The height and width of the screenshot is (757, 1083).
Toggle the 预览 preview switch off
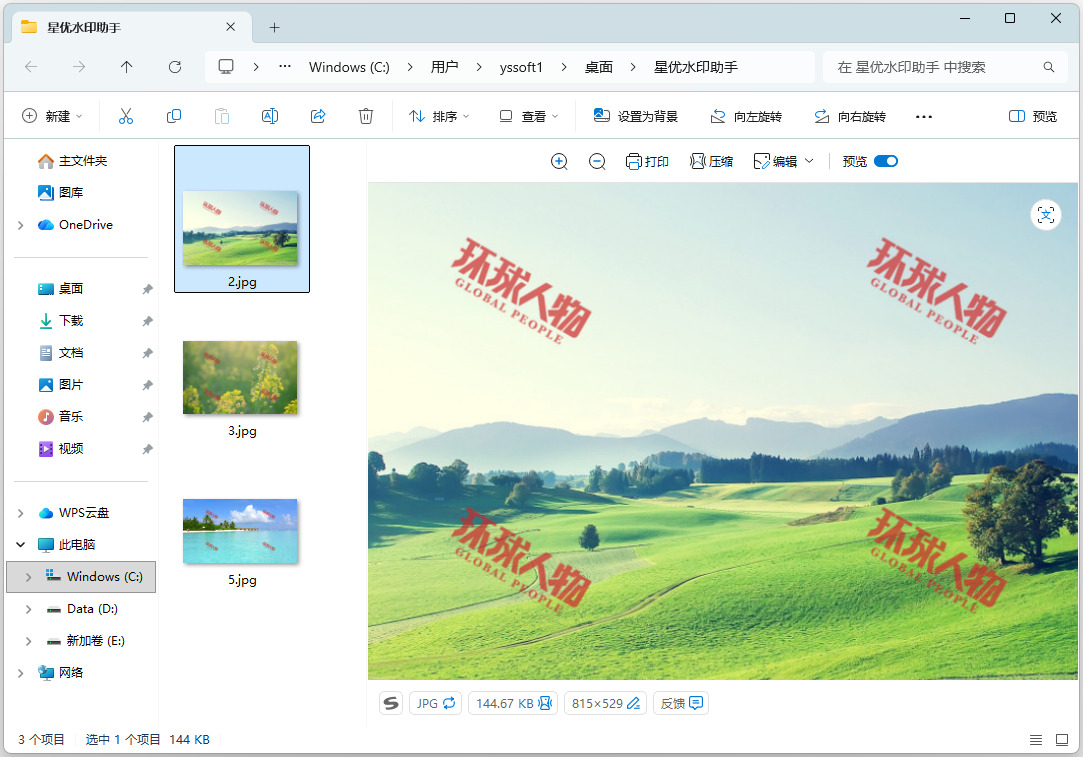(x=885, y=162)
